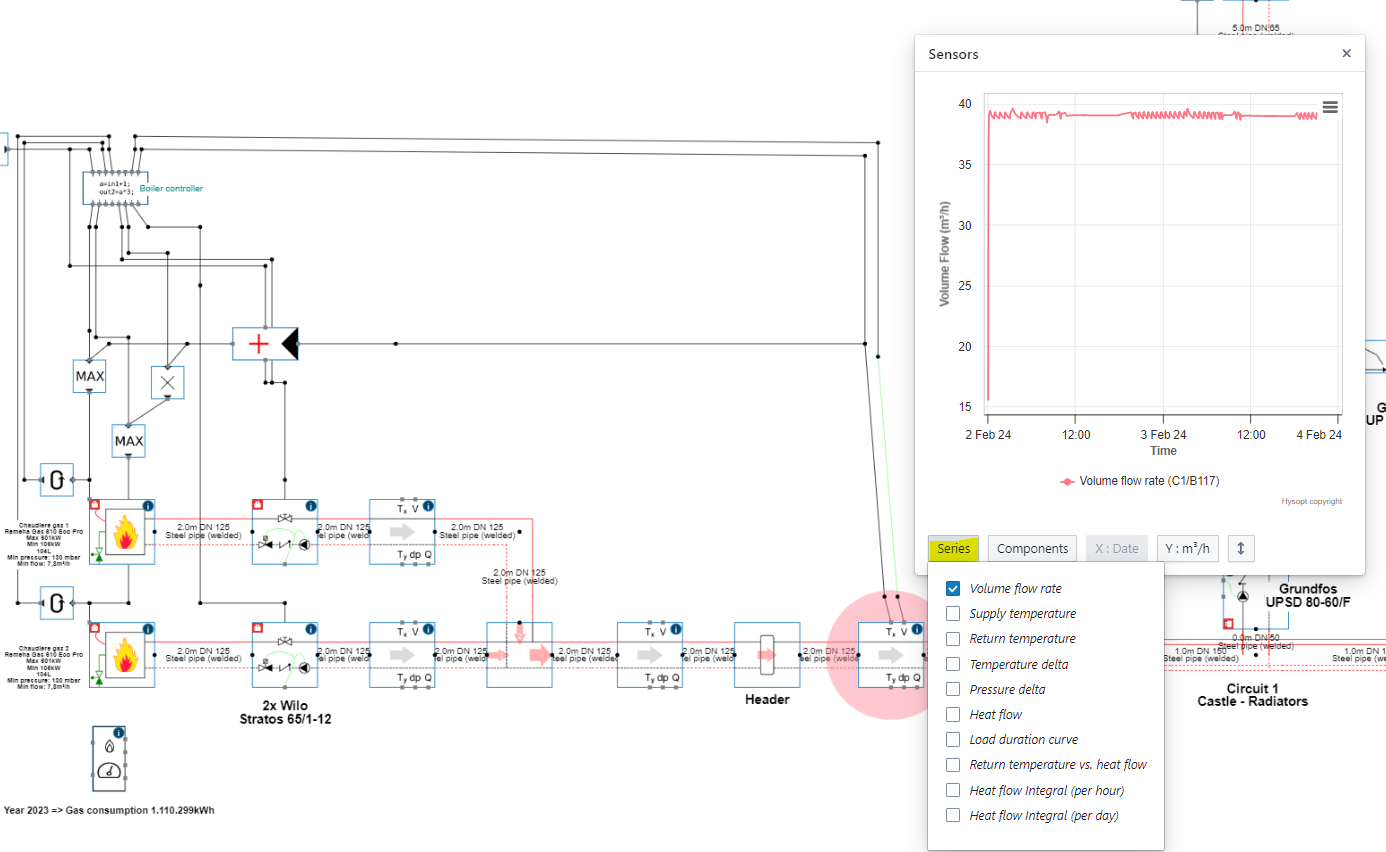Screen dimensions: 1386x852
Task: Collapse the Series dropdown
Action: click(953, 548)
